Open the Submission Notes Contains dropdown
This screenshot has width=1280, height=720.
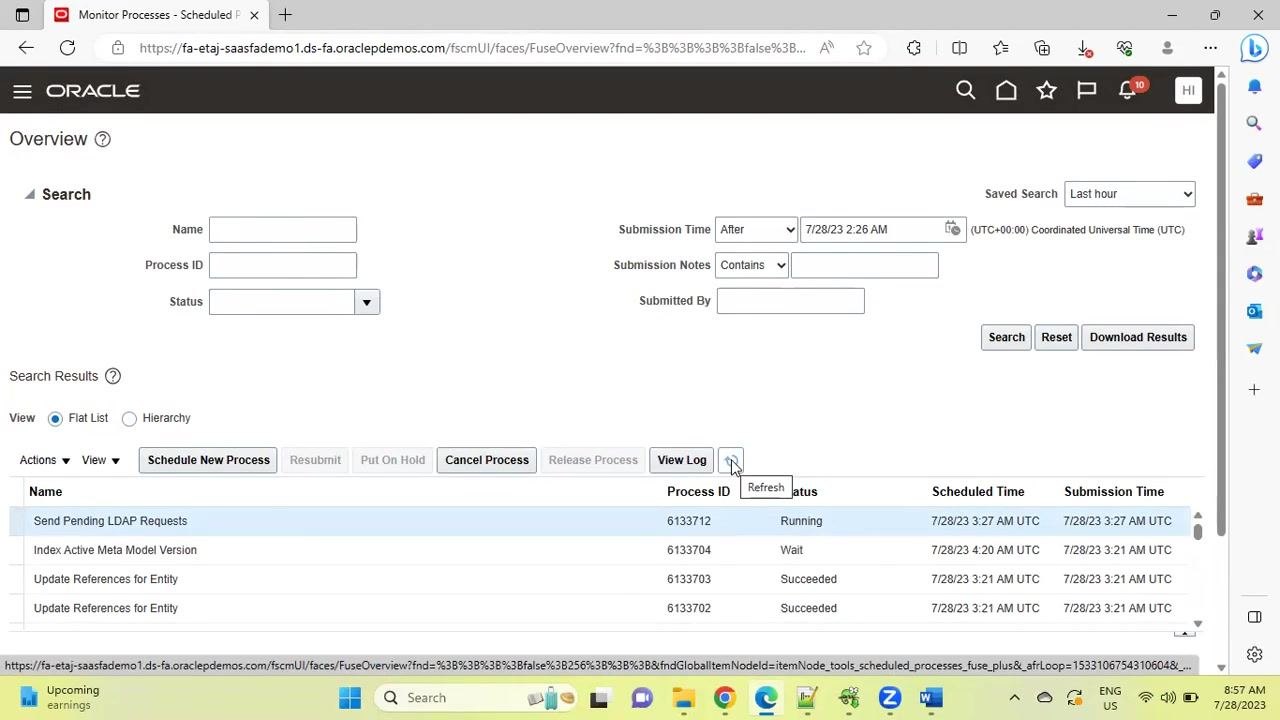(752, 265)
